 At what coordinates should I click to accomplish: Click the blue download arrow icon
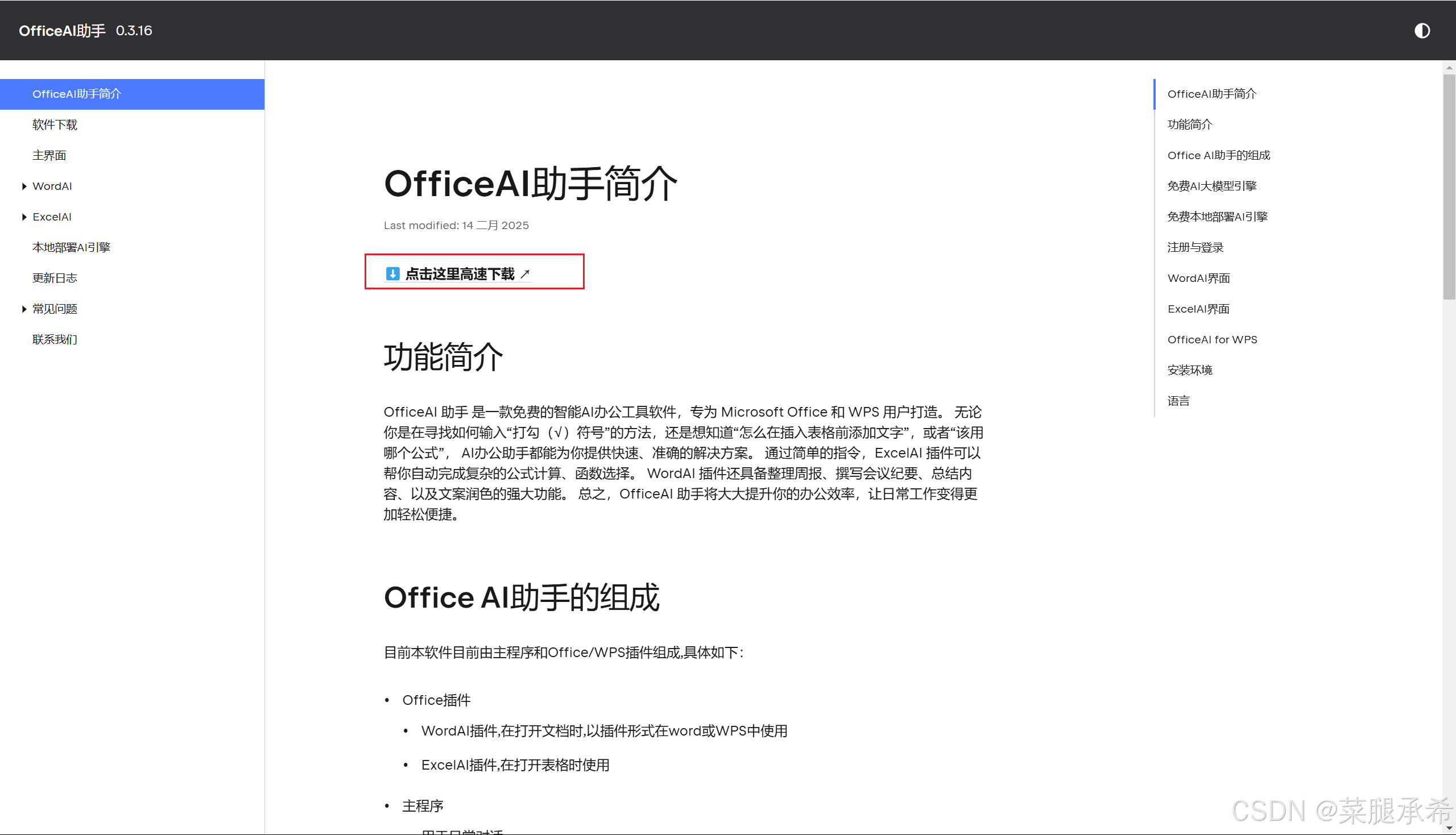[392, 273]
